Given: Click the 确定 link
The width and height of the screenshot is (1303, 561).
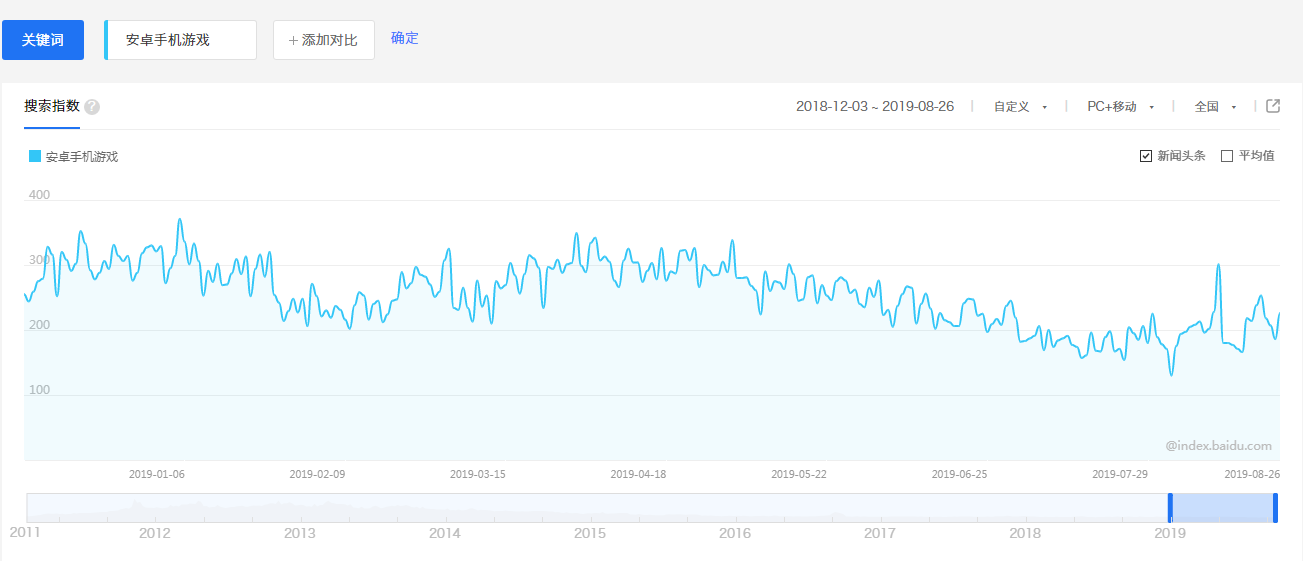Looking at the screenshot, I should 405,38.
